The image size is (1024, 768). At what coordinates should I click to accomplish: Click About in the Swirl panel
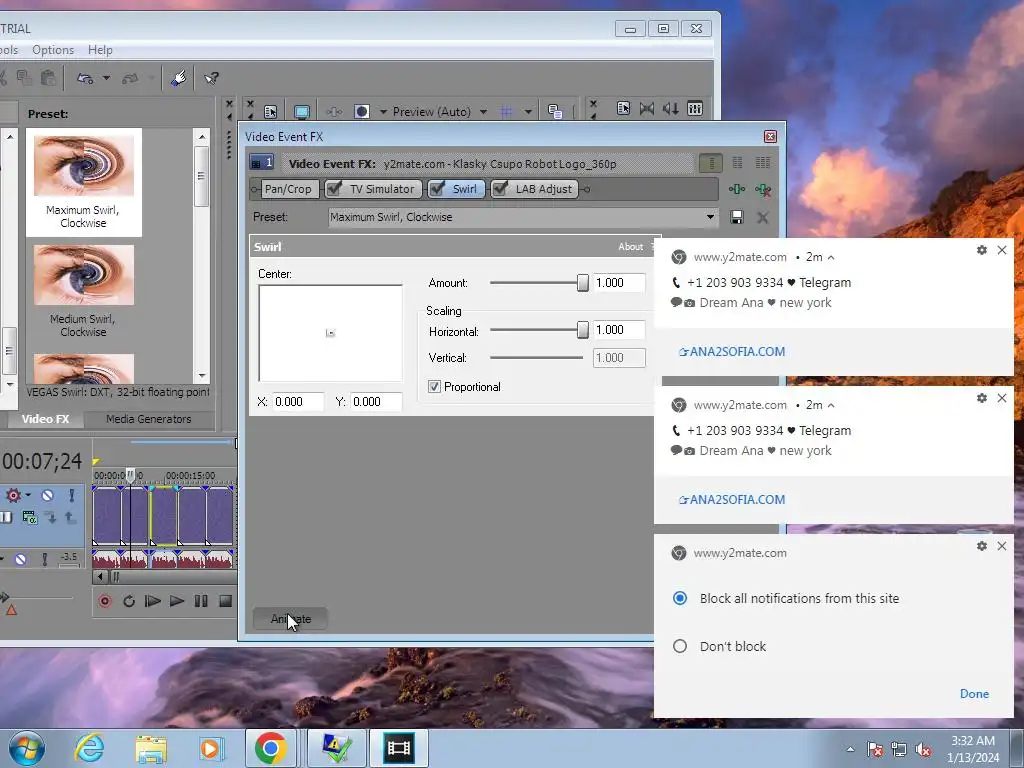pyautogui.click(x=630, y=246)
